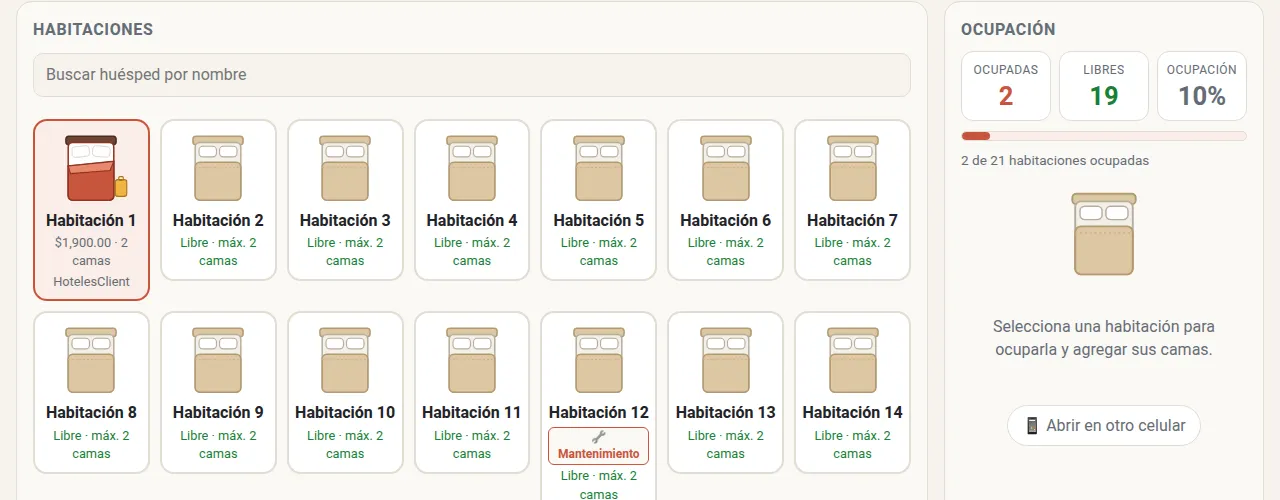Click the bed icon of Habitación 3
1280x500 pixels.
pyautogui.click(x=345, y=168)
